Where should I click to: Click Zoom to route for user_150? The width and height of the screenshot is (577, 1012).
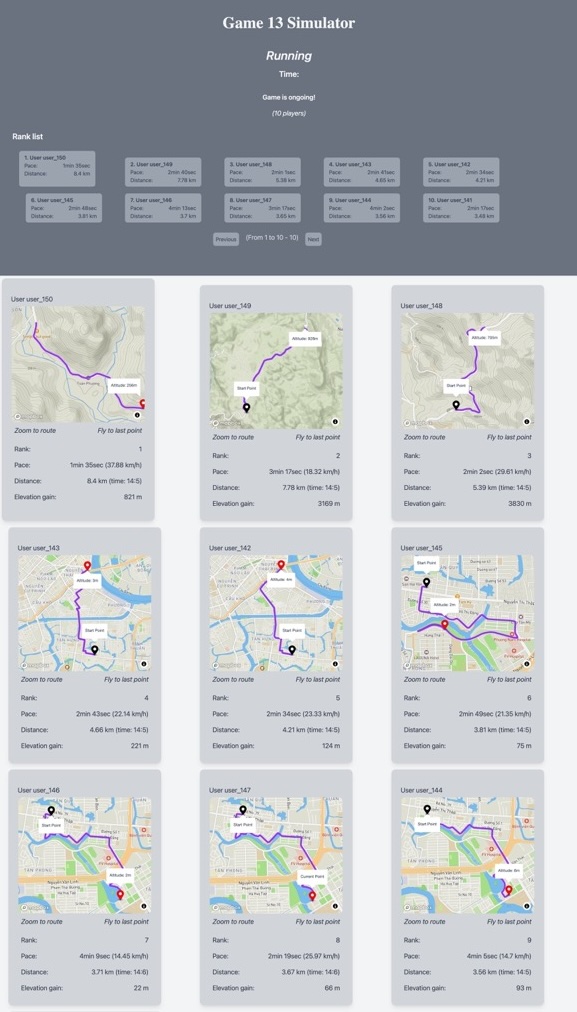tap(35, 430)
